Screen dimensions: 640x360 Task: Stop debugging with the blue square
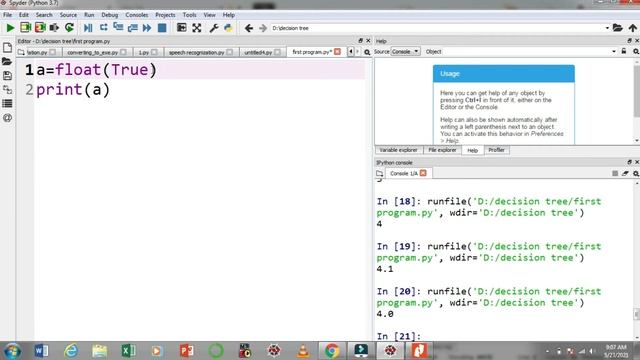[x=162, y=28]
